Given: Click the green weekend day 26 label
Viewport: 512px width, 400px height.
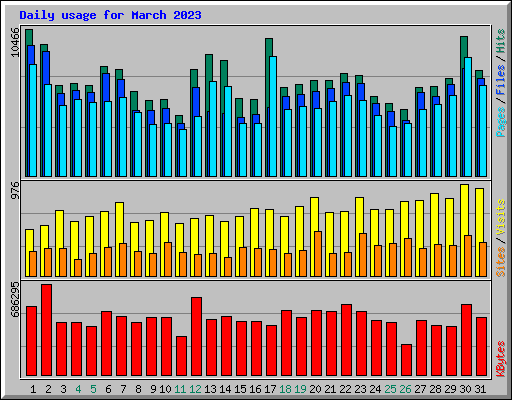Looking at the screenshot, I should coord(405,389).
